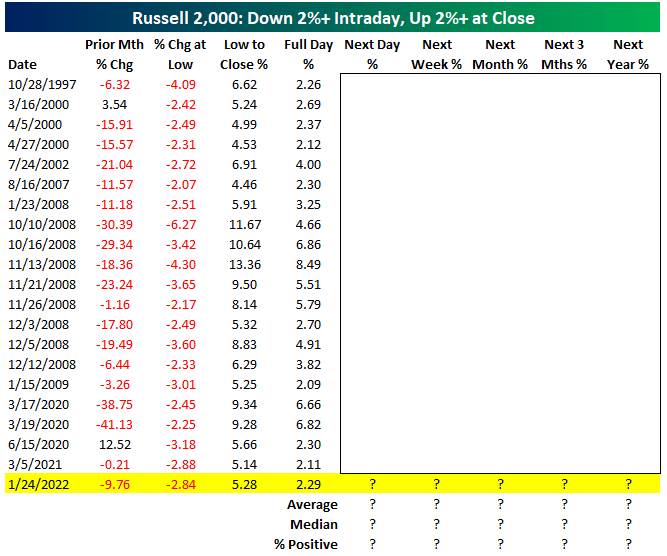Click the date cell 4/5/2000

click(35, 125)
